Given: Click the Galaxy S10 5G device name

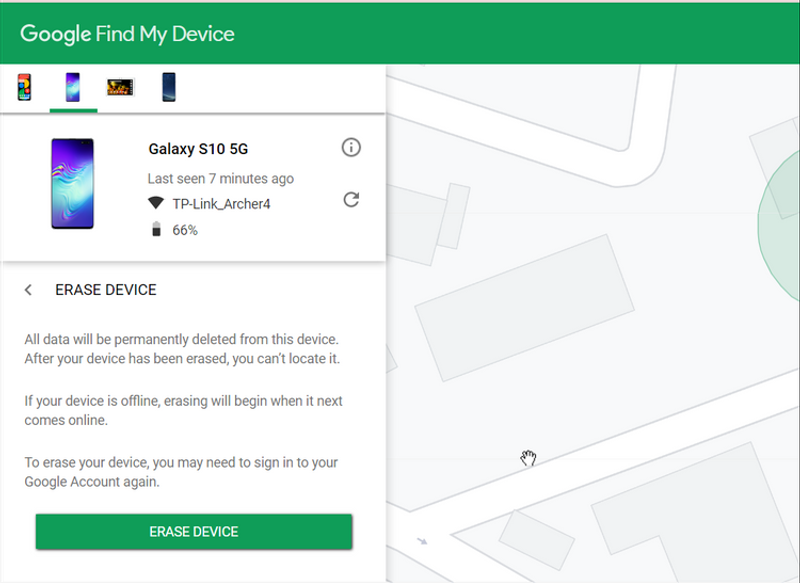Looking at the screenshot, I should pos(198,149).
